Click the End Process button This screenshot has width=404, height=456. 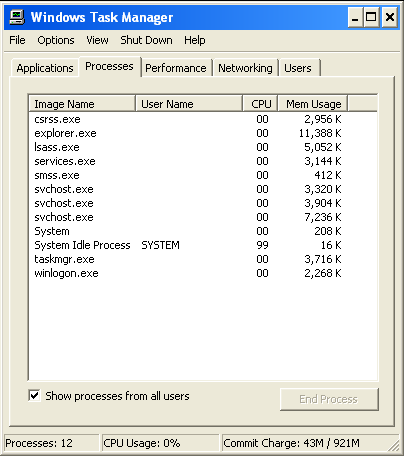click(x=329, y=399)
